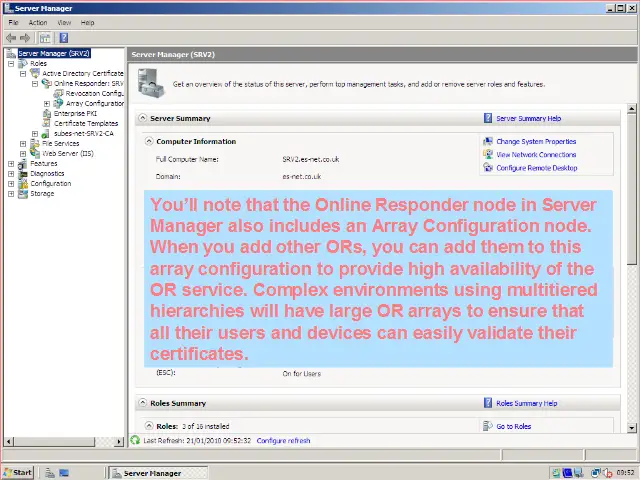
Task: Collapse the Roles tree node
Action: coord(11,63)
